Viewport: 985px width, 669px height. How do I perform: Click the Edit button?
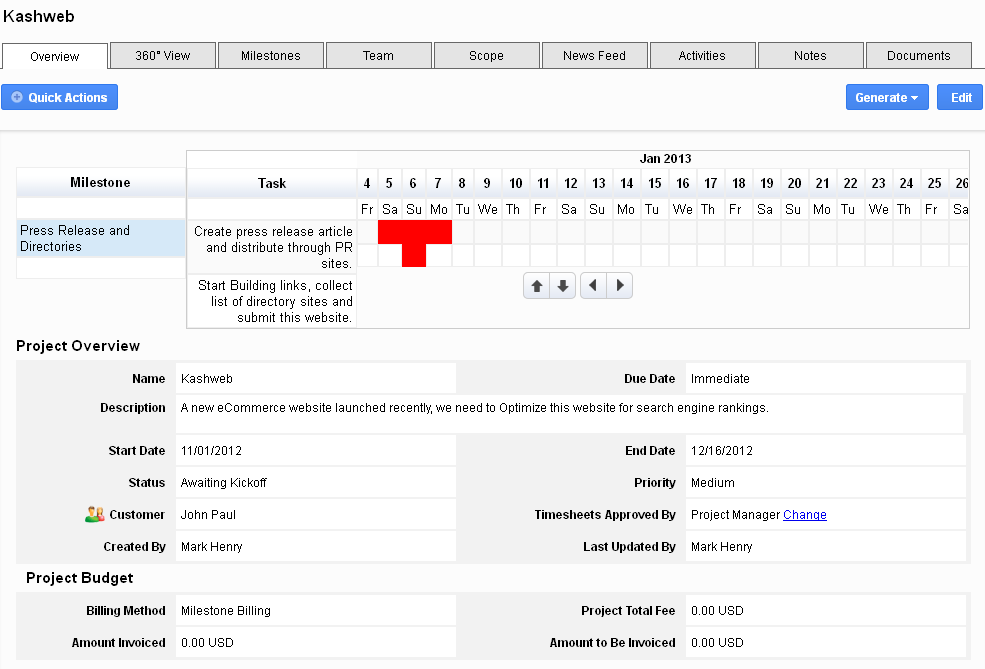click(x=960, y=97)
